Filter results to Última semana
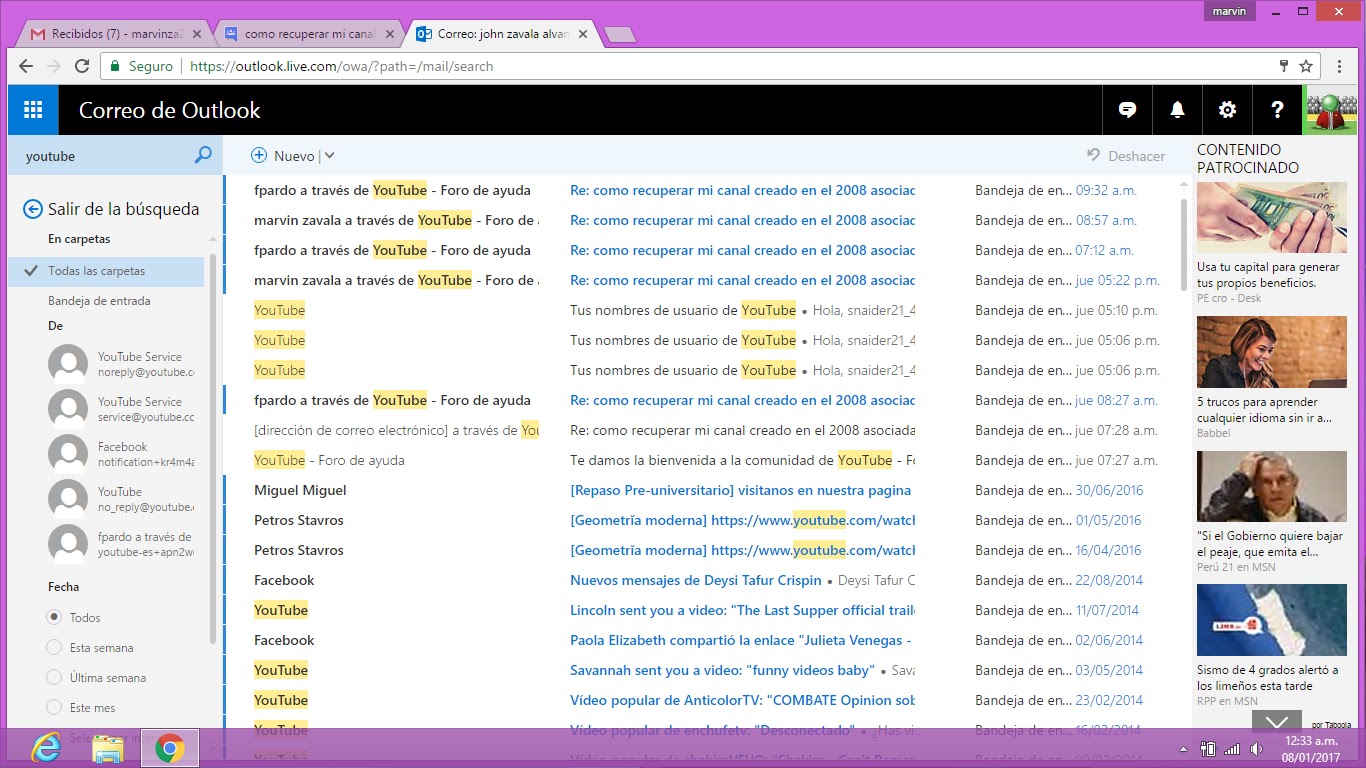This screenshot has height=768, width=1366. click(x=54, y=678)
